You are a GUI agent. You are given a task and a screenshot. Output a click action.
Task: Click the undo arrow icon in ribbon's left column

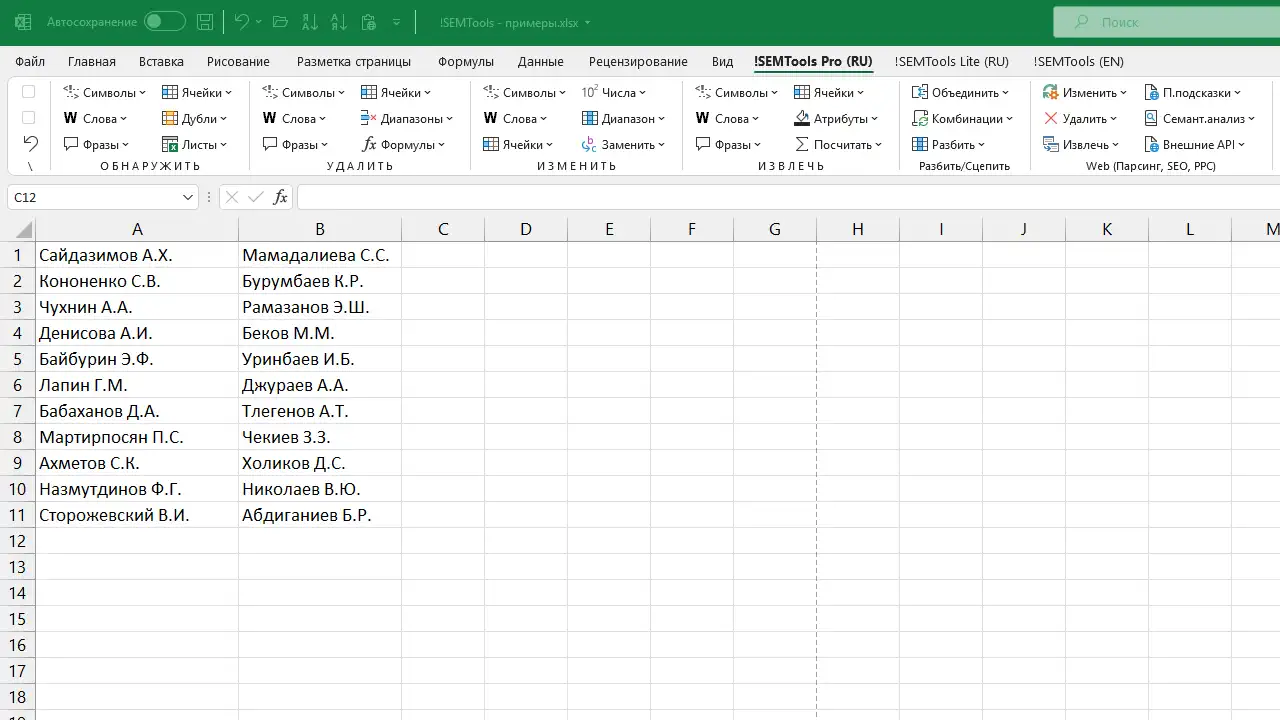tap(30, 144)
